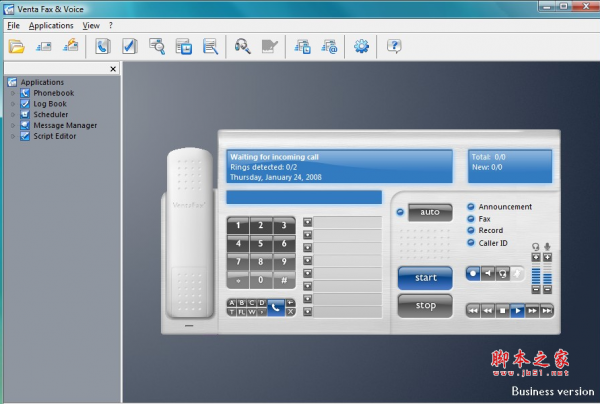Screen dimensions: 600x404
Task: Click the blue start button
Action: pyautogui.click(x=426, y=278)
